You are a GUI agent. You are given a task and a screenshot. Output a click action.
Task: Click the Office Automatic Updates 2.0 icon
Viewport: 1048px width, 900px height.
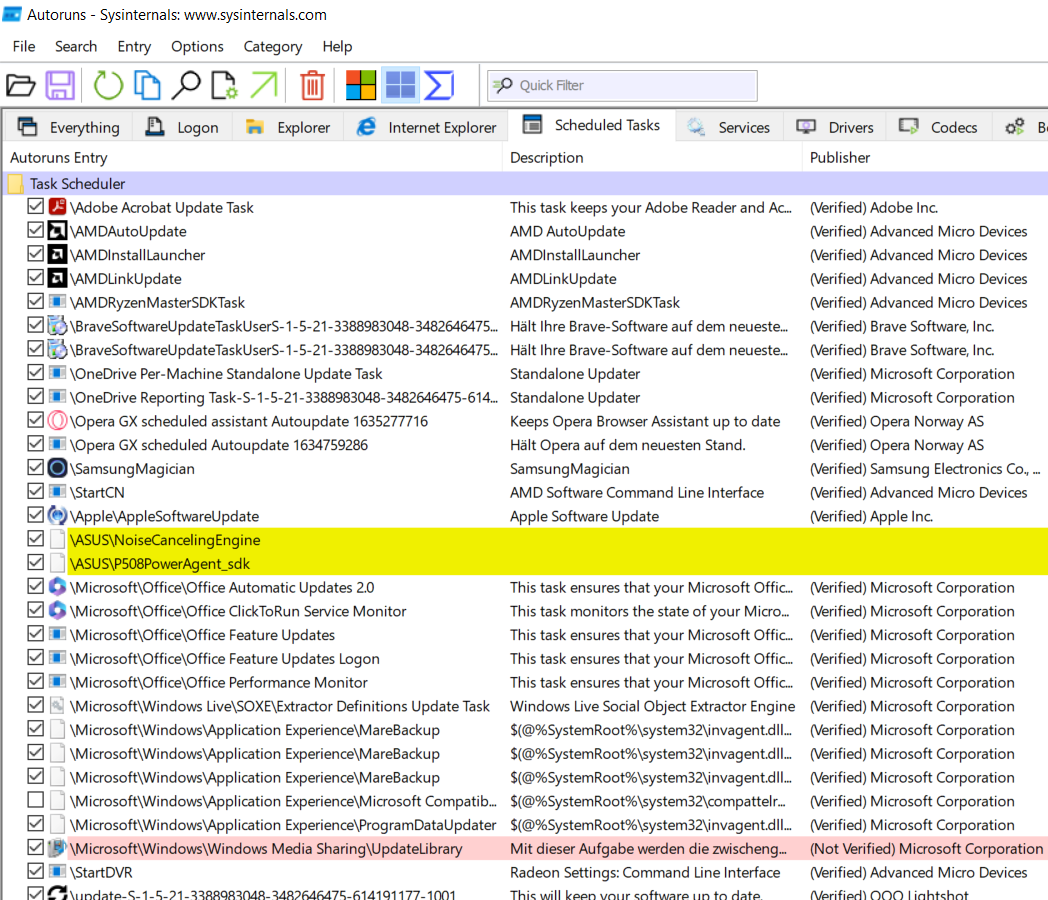pyautogui.click(x=57, y=587)
